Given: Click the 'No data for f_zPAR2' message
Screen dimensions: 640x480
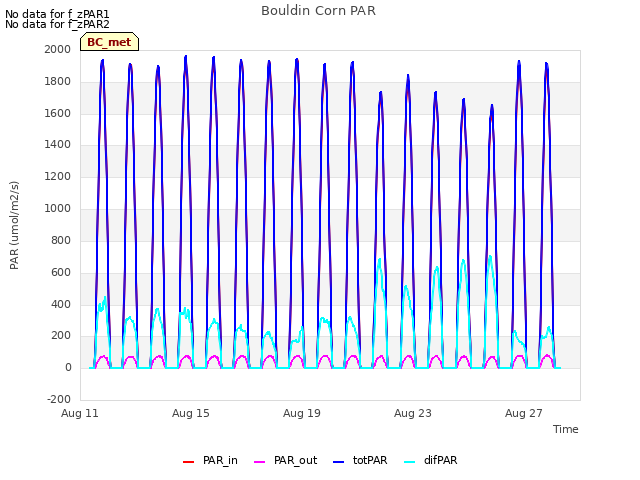Looking at the screenshot, I should pyautogui.click(x=57, y=24).
